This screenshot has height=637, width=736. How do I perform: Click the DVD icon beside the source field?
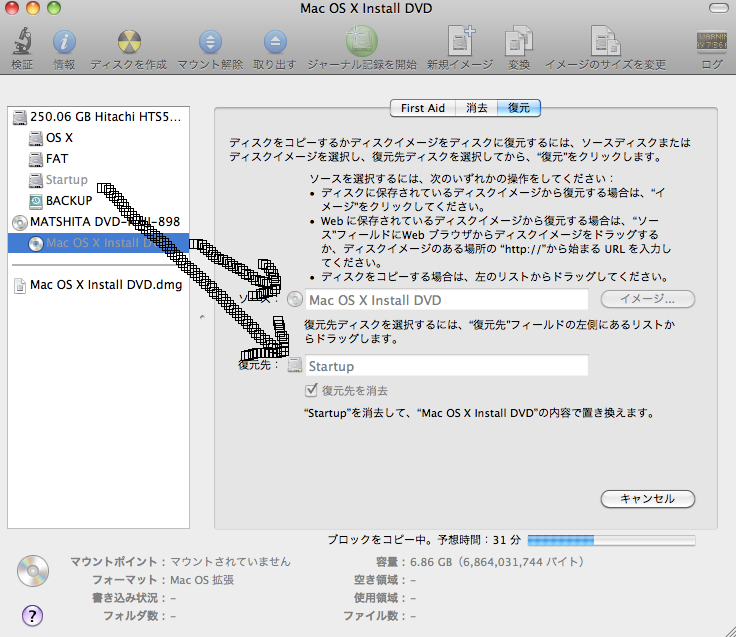[295, 299]
